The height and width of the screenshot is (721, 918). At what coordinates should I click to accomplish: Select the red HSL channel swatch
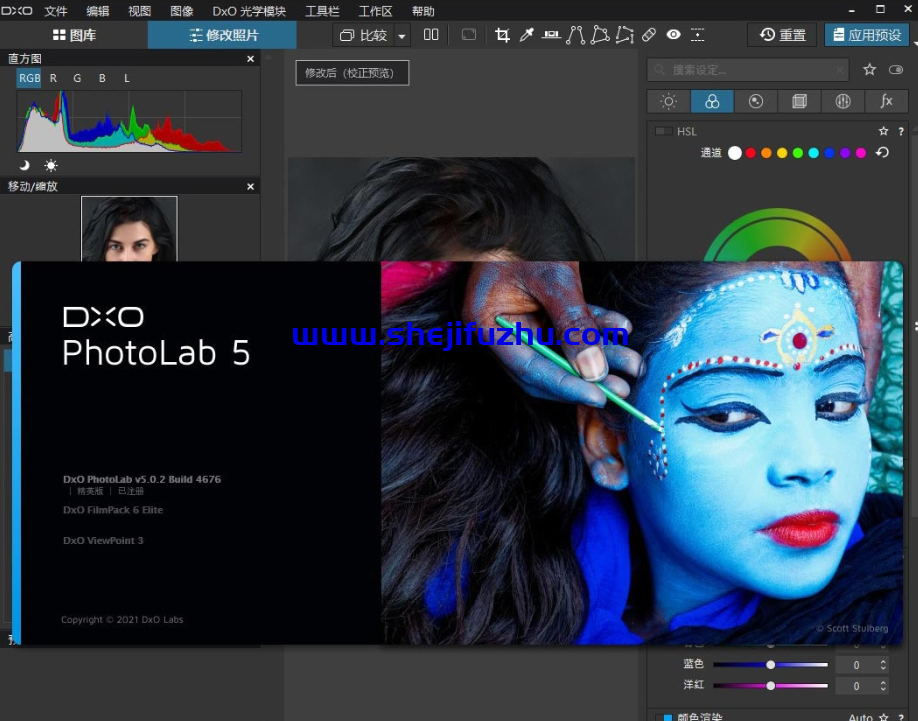751,153
